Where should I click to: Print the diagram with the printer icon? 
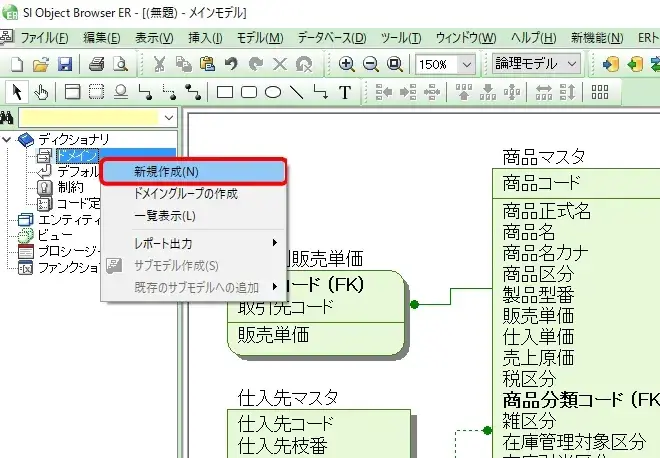click(96, 64)
